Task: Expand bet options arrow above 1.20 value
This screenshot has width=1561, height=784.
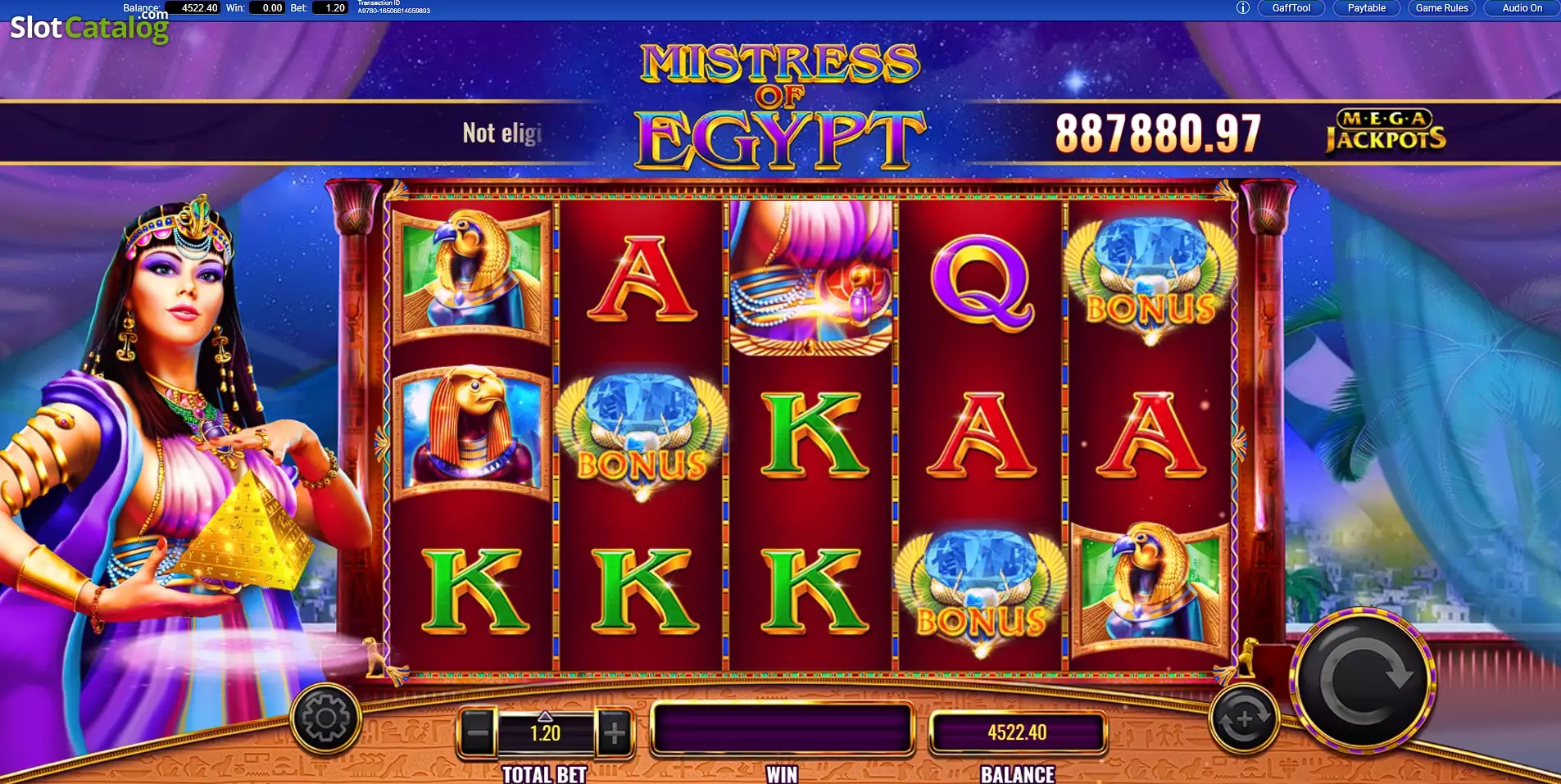Action: click(545, 716)
